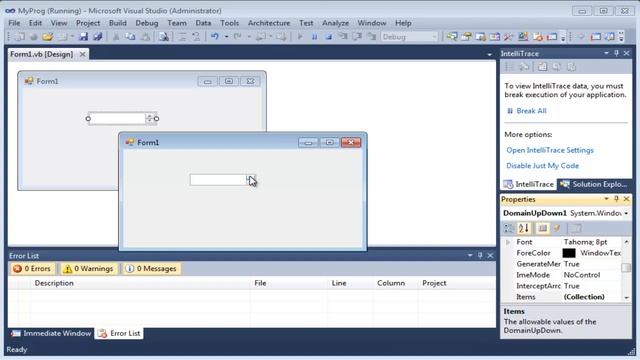The height and width of the screenshot is (360, 640).
Task: Open the Architecture menu
Action: [x=269, y=23]
